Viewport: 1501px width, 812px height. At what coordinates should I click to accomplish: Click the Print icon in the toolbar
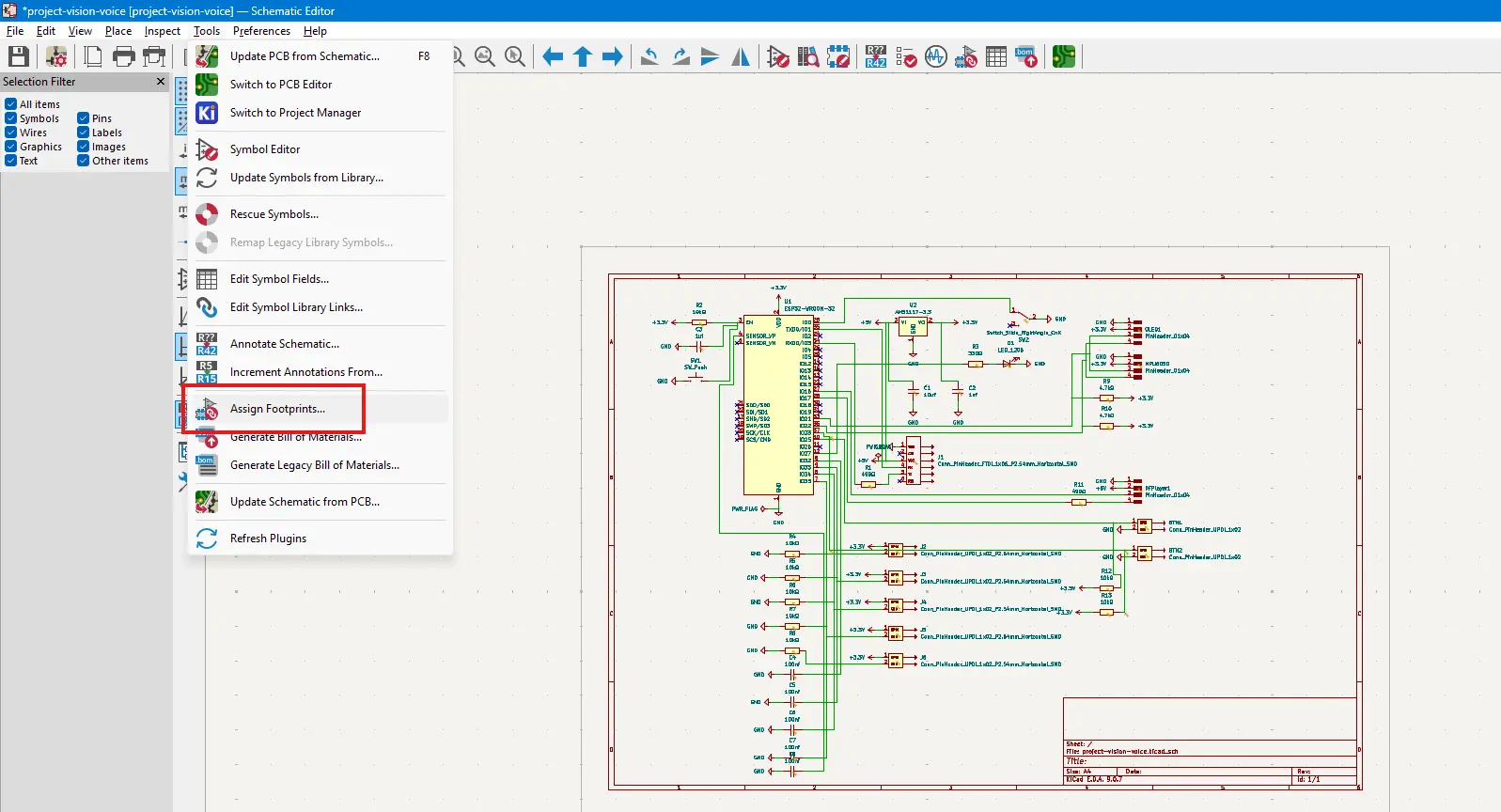(x=124, y=57)
